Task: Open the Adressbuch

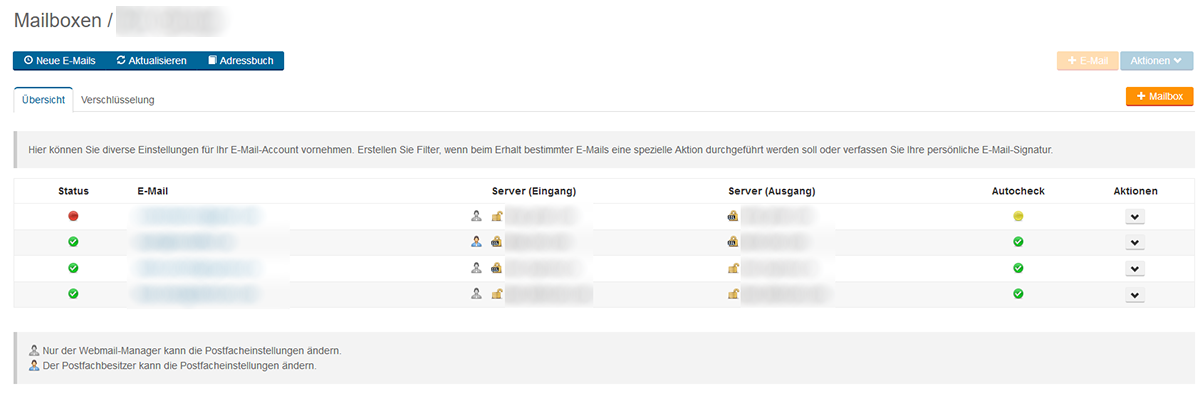Action: click(x=240, y=61)
